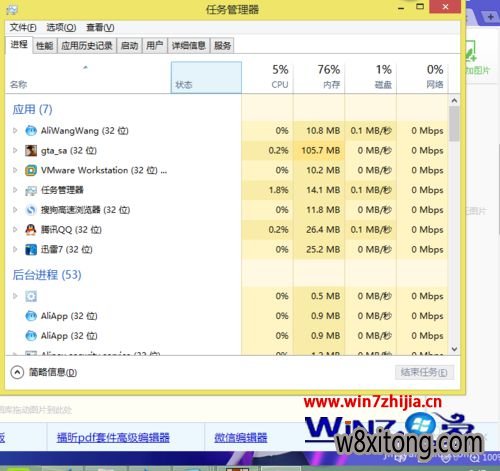
Task: Click the unnamed gear background process icon
Action: [31, 296]
